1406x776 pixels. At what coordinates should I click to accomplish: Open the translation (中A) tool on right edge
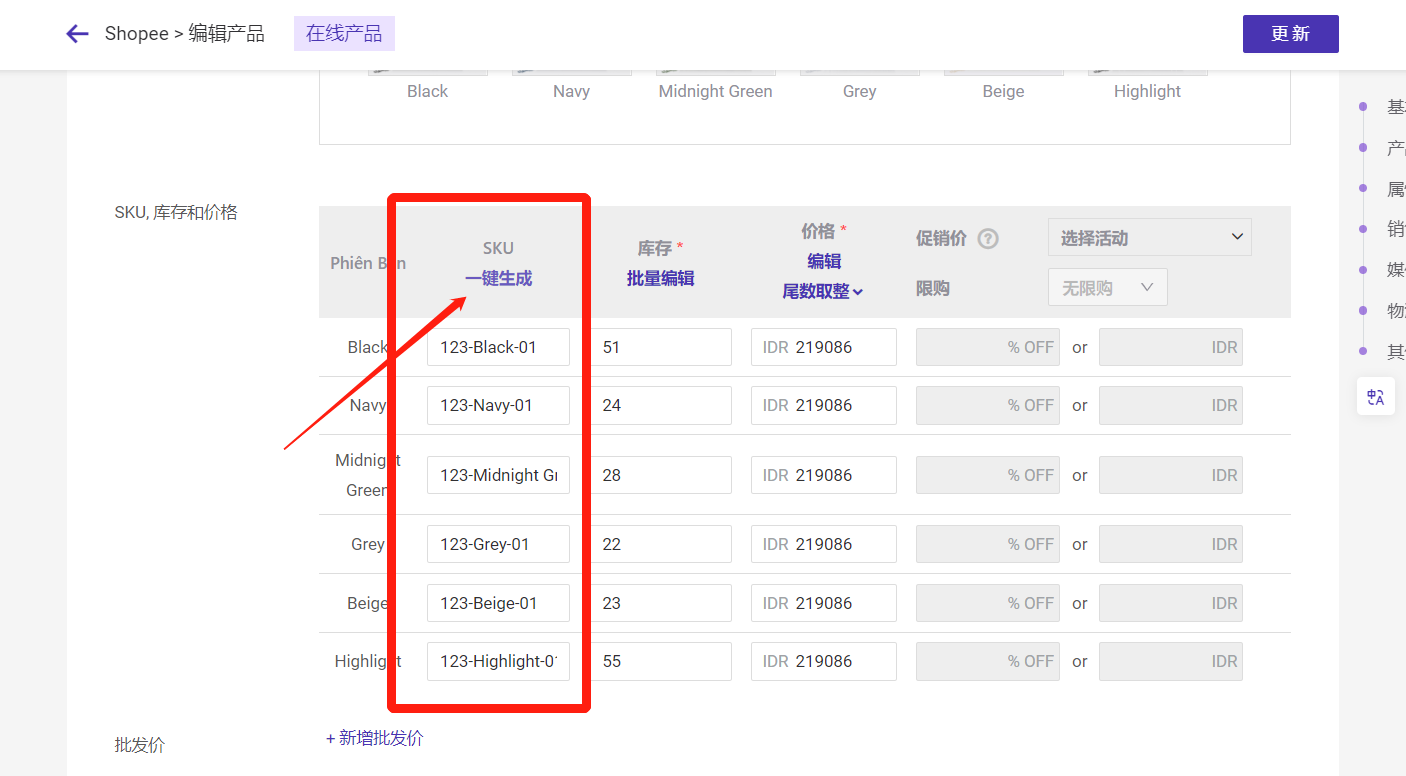point(1375,396)
